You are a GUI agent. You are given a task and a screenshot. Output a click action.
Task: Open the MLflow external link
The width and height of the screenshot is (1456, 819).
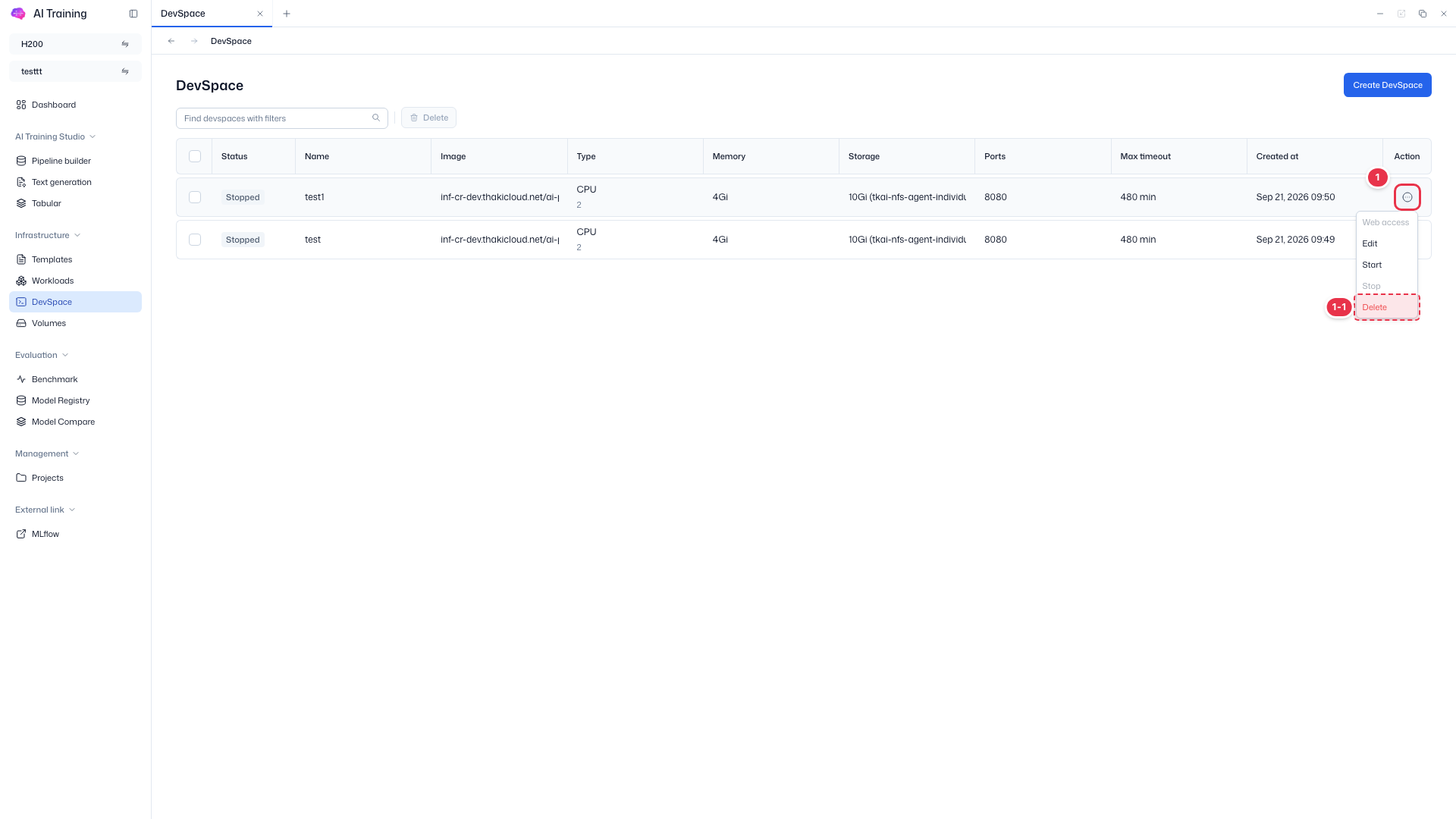coord(75,534)
